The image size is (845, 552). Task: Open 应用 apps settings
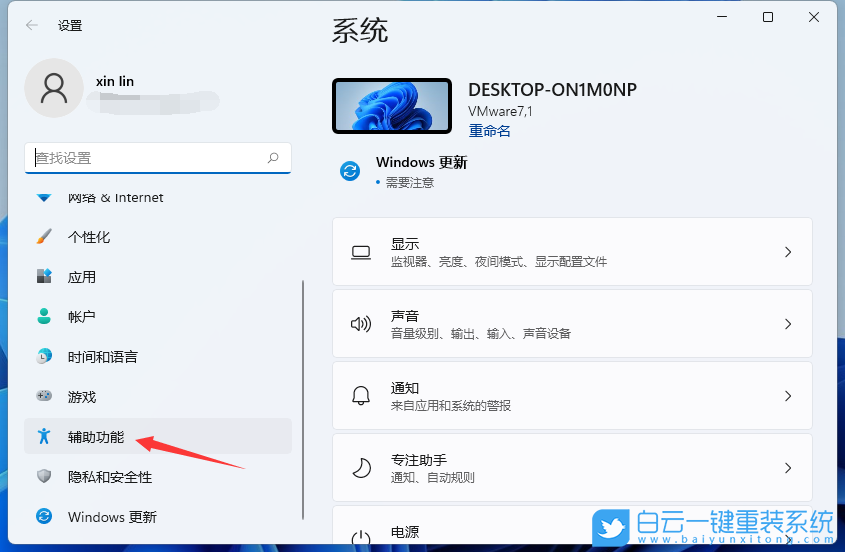click(x=158, y=277)
